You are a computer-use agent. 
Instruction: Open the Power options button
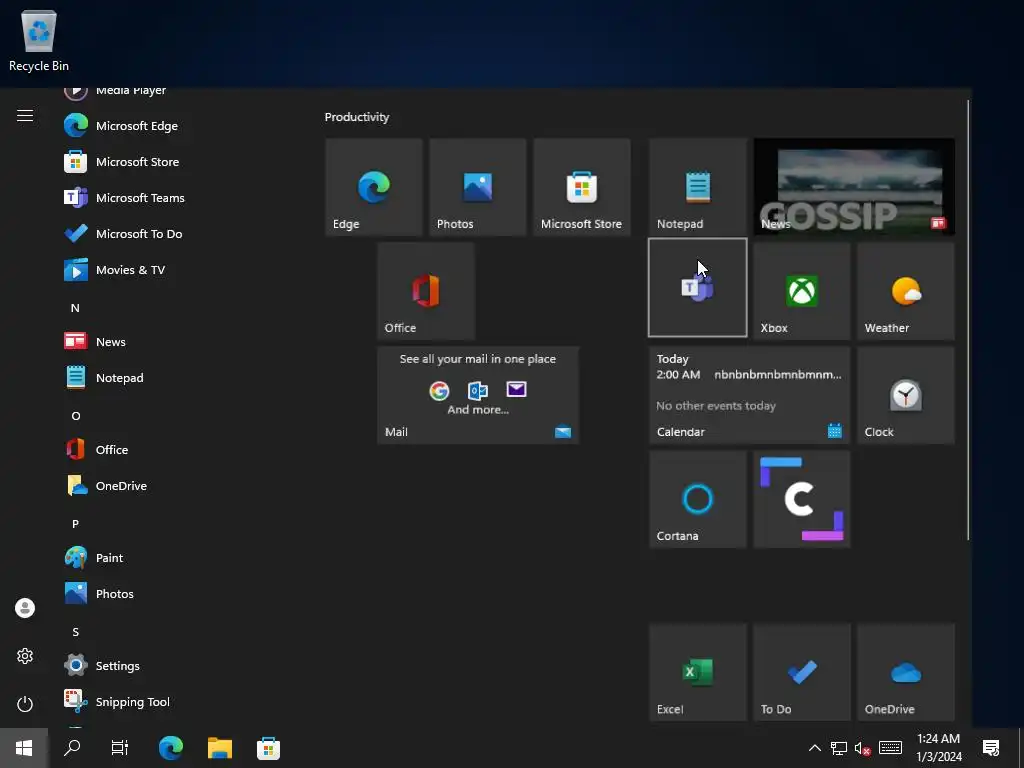[x=25, y=704]
